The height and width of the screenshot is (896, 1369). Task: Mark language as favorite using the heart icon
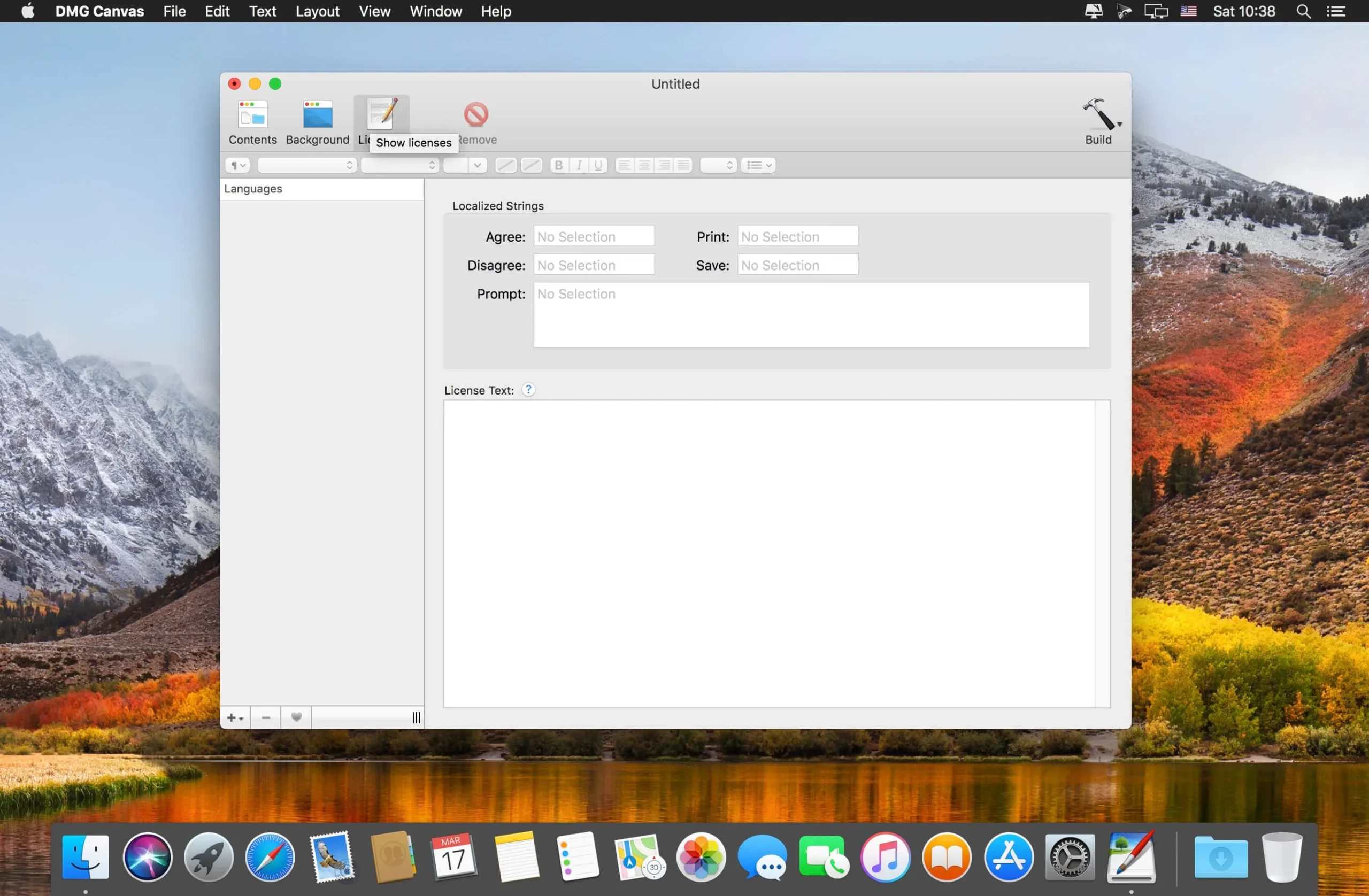296,717
